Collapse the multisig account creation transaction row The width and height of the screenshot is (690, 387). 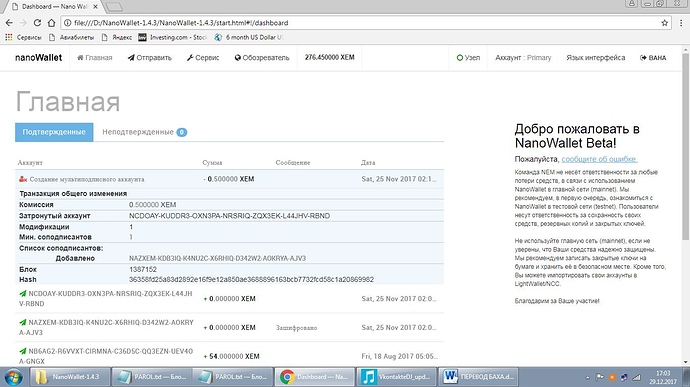[229, 179]
